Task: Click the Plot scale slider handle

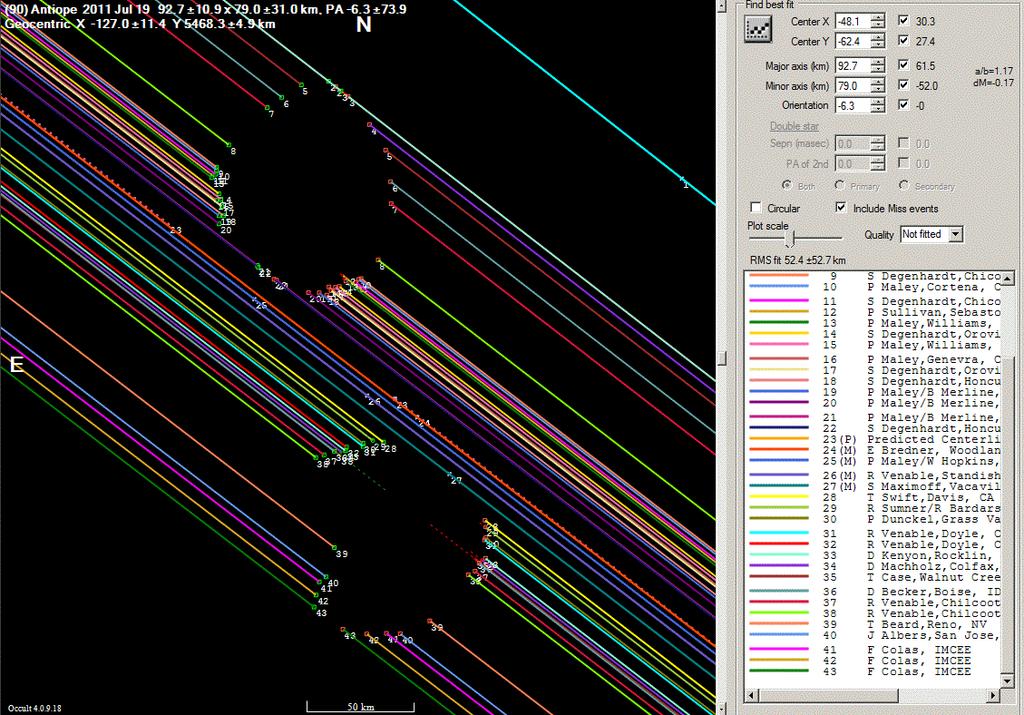Action: pyautogui.click(x=790, y=240)
